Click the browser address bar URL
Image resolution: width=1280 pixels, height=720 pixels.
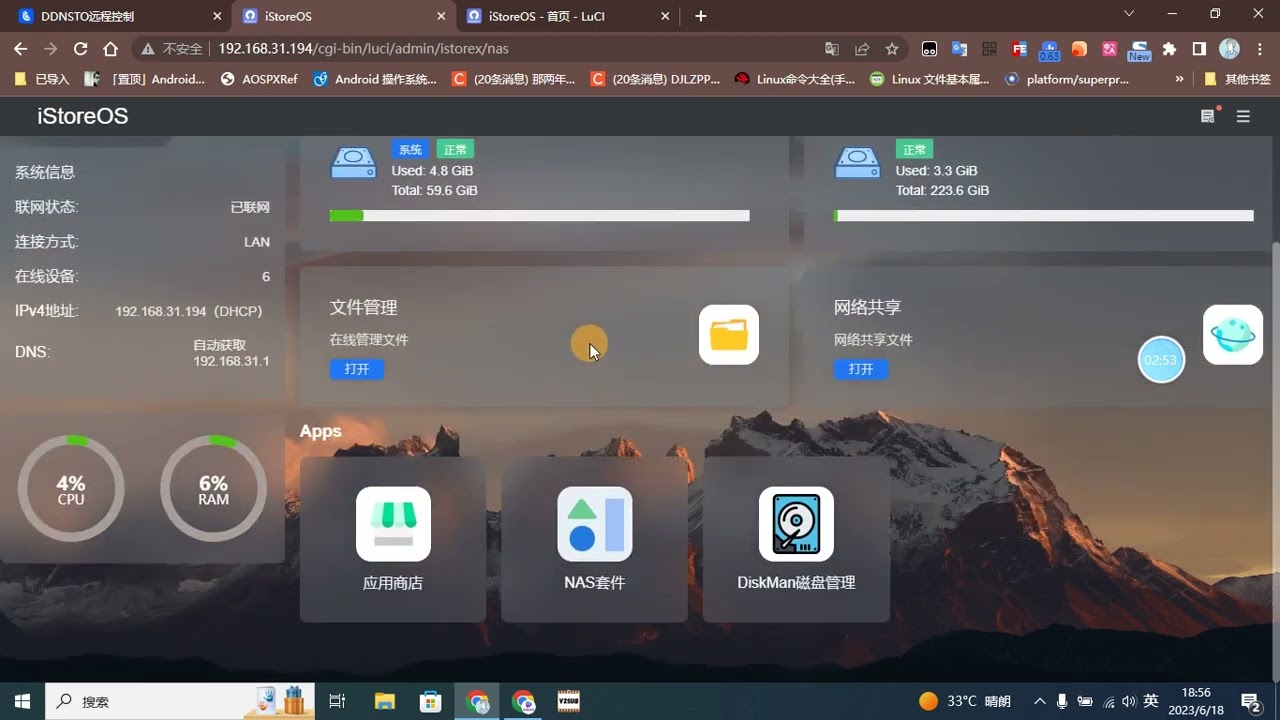(x=364, y=49)
